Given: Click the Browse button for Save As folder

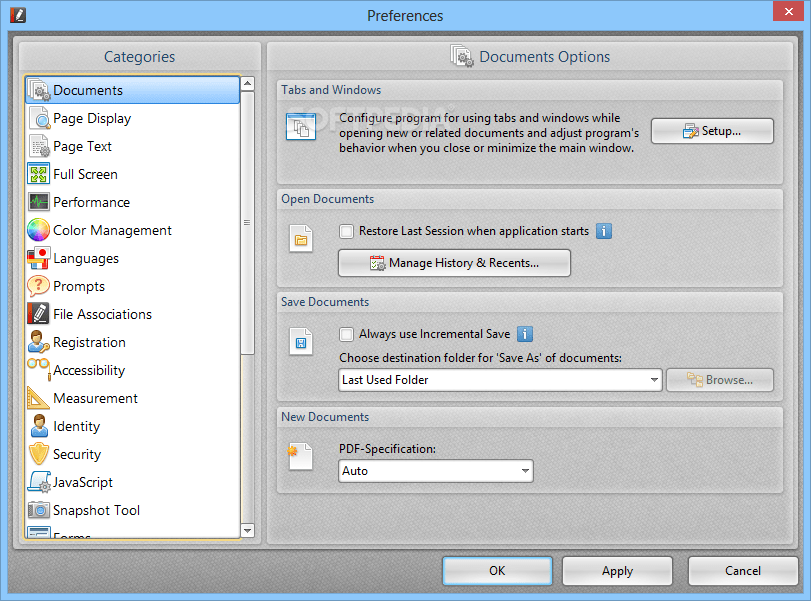Looking at the screenshot, I should coord(719,380).
